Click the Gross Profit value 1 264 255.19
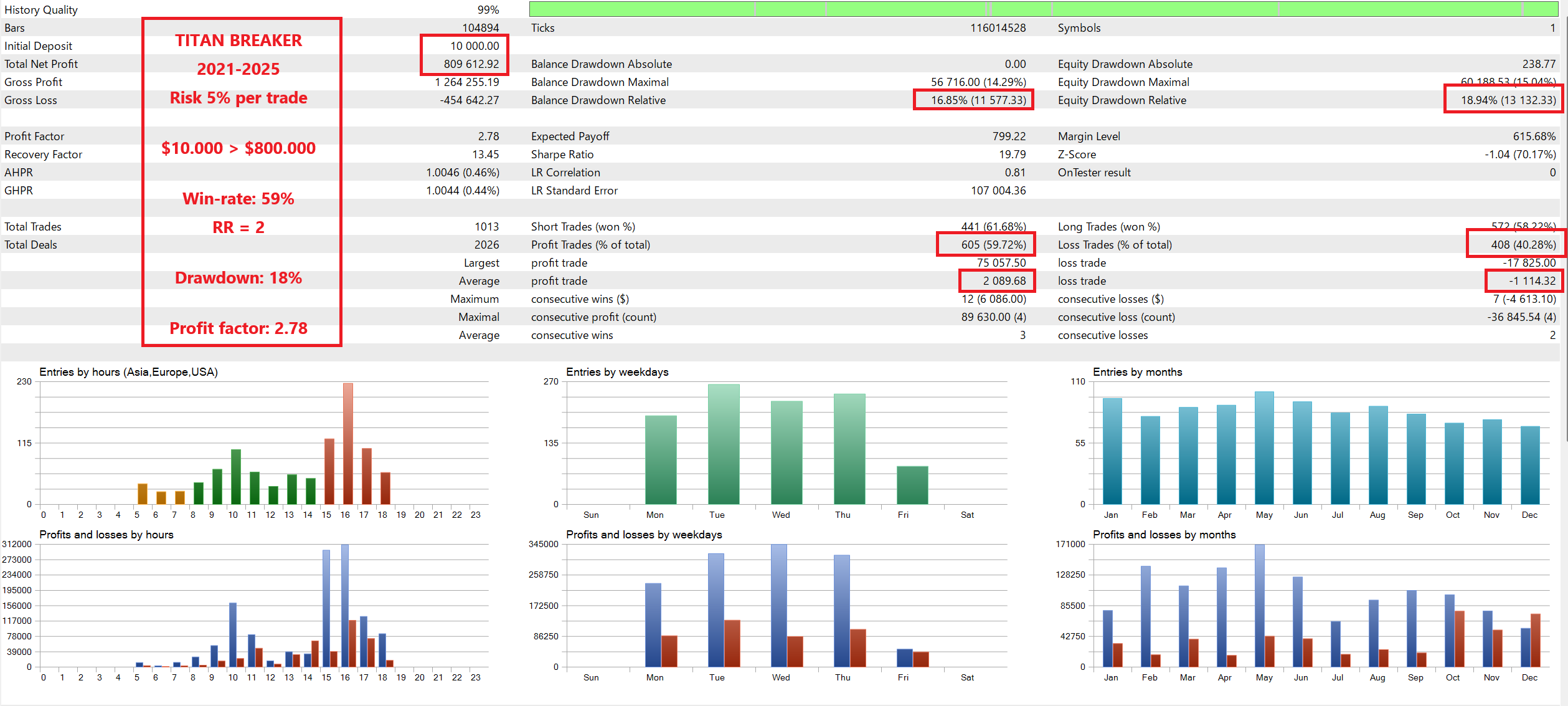This screenshot has width=1568, height=706. pos(467,82)
